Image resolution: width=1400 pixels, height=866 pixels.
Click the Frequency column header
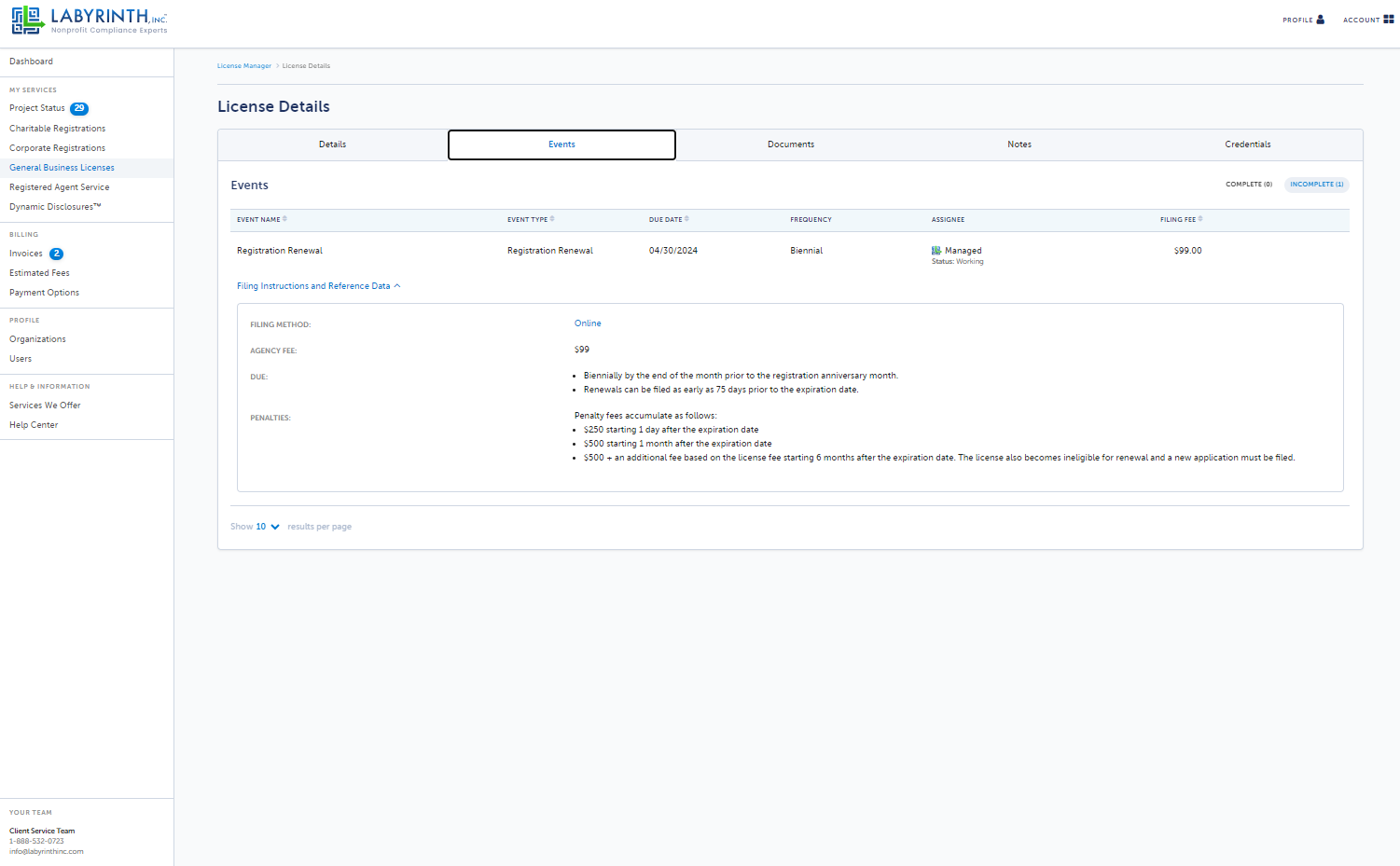tap(811, 220)
